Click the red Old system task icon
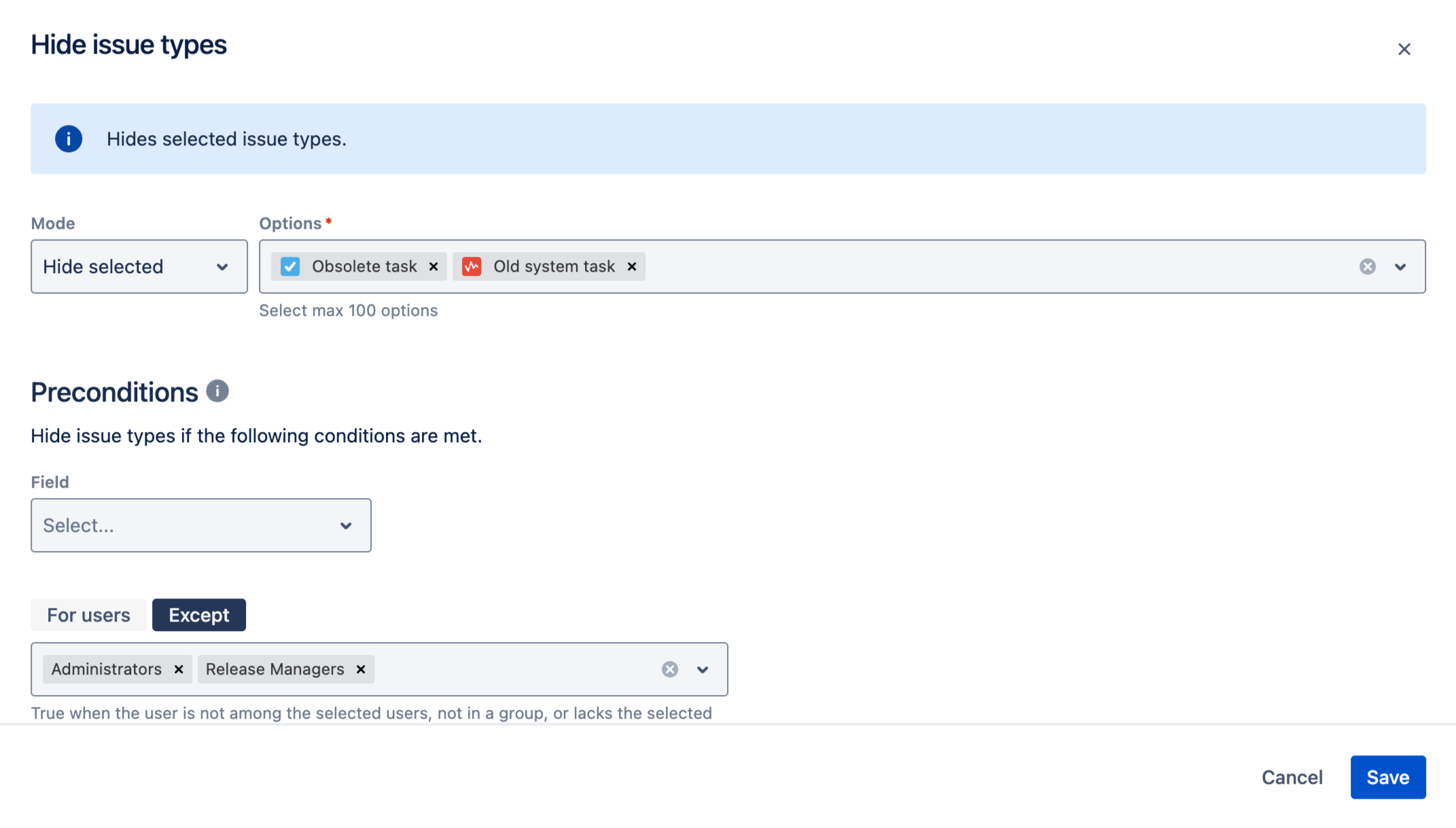The image size is (1456, 828). pyautogui.click(x=472, y=266)
